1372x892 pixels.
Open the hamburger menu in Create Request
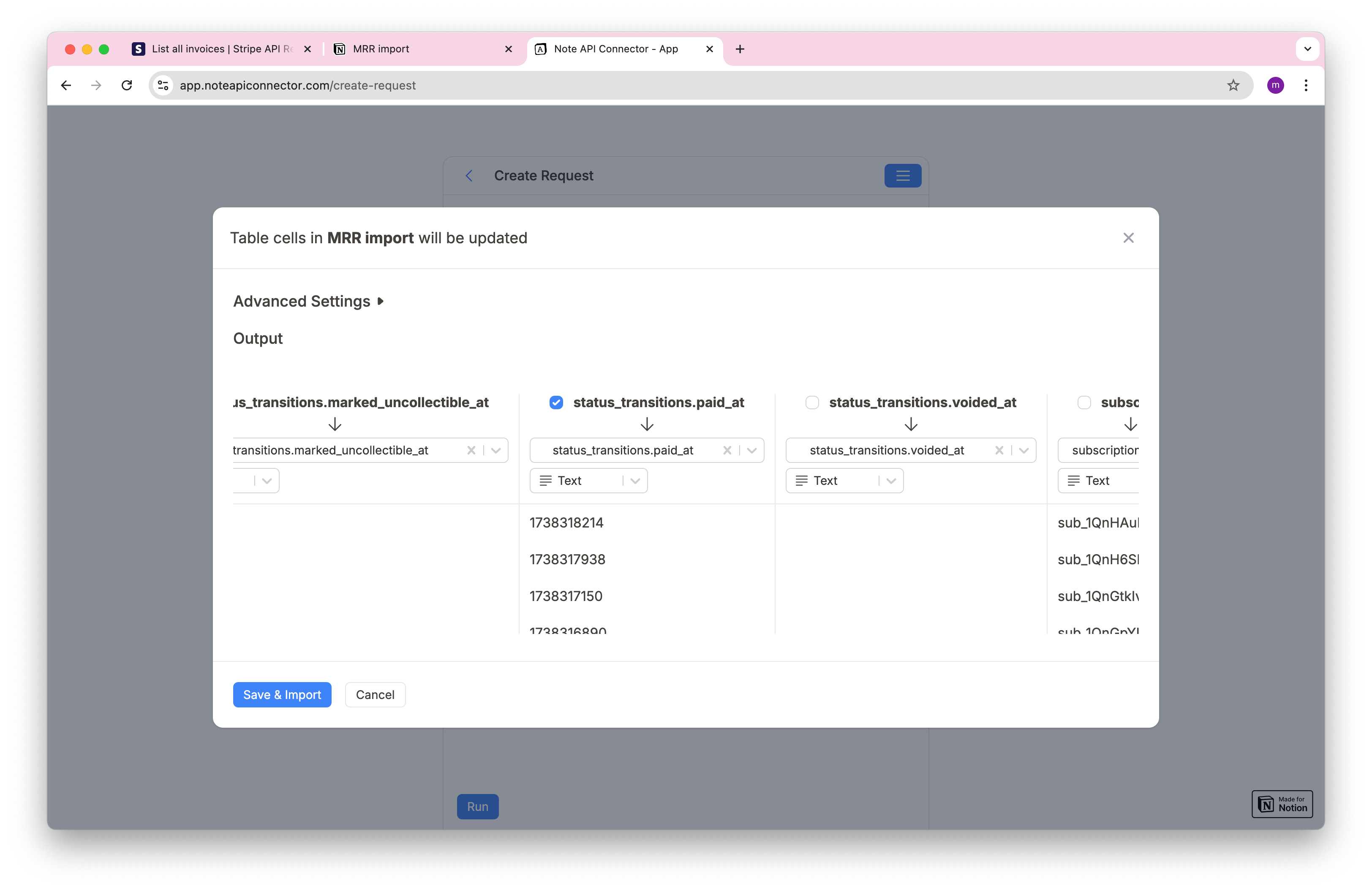click(x=903, y=176)
